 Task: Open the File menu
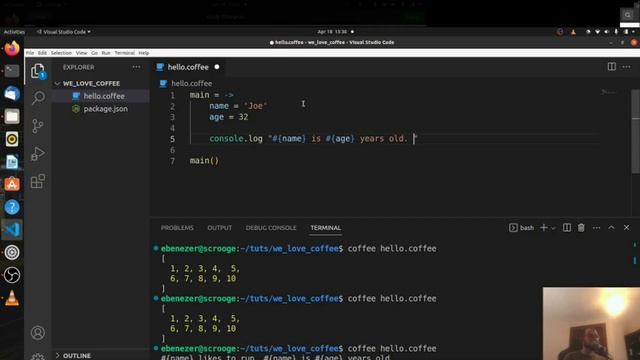pyautogui.click(x=30, y=53)
